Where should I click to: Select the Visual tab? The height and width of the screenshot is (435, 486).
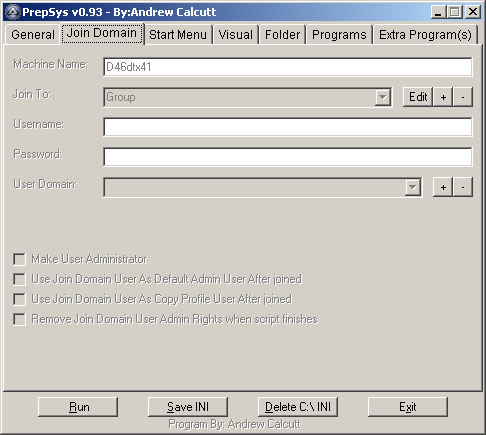point(236,35)
